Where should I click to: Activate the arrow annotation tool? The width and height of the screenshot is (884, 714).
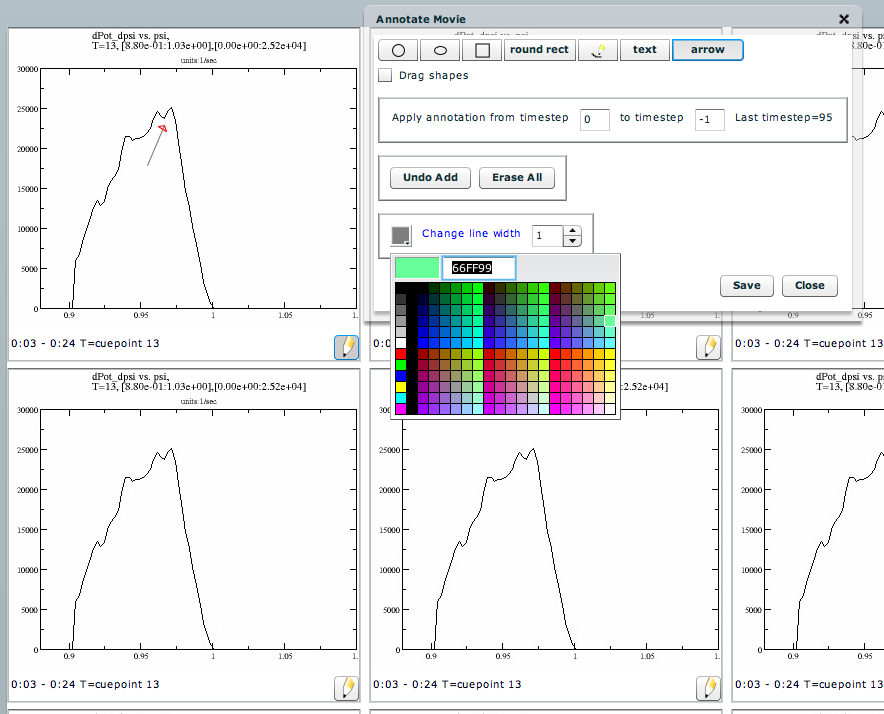pyautogui.click(x=708, y=50)
